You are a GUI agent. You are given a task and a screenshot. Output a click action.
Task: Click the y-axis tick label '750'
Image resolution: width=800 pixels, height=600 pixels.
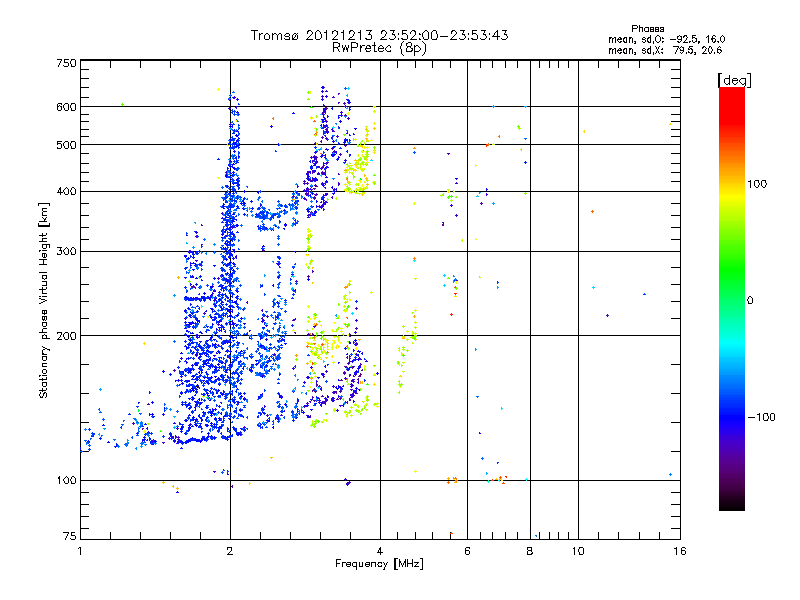(67, 63)
